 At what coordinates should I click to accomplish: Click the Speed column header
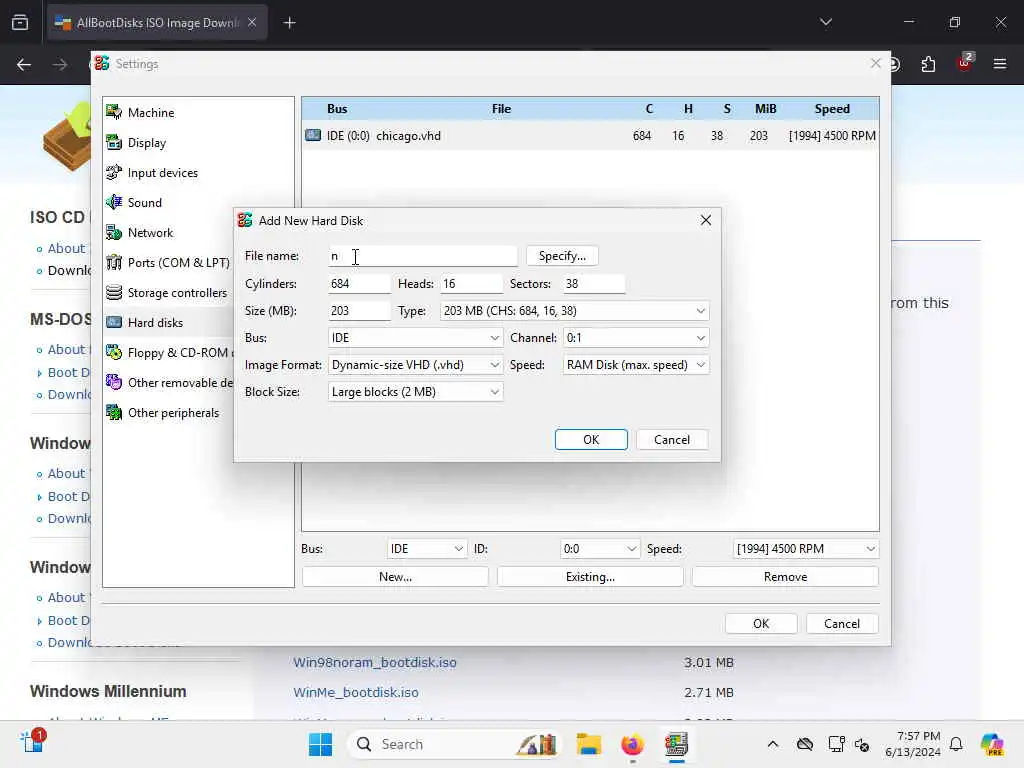pyautogui.click(x=832, y=109)
